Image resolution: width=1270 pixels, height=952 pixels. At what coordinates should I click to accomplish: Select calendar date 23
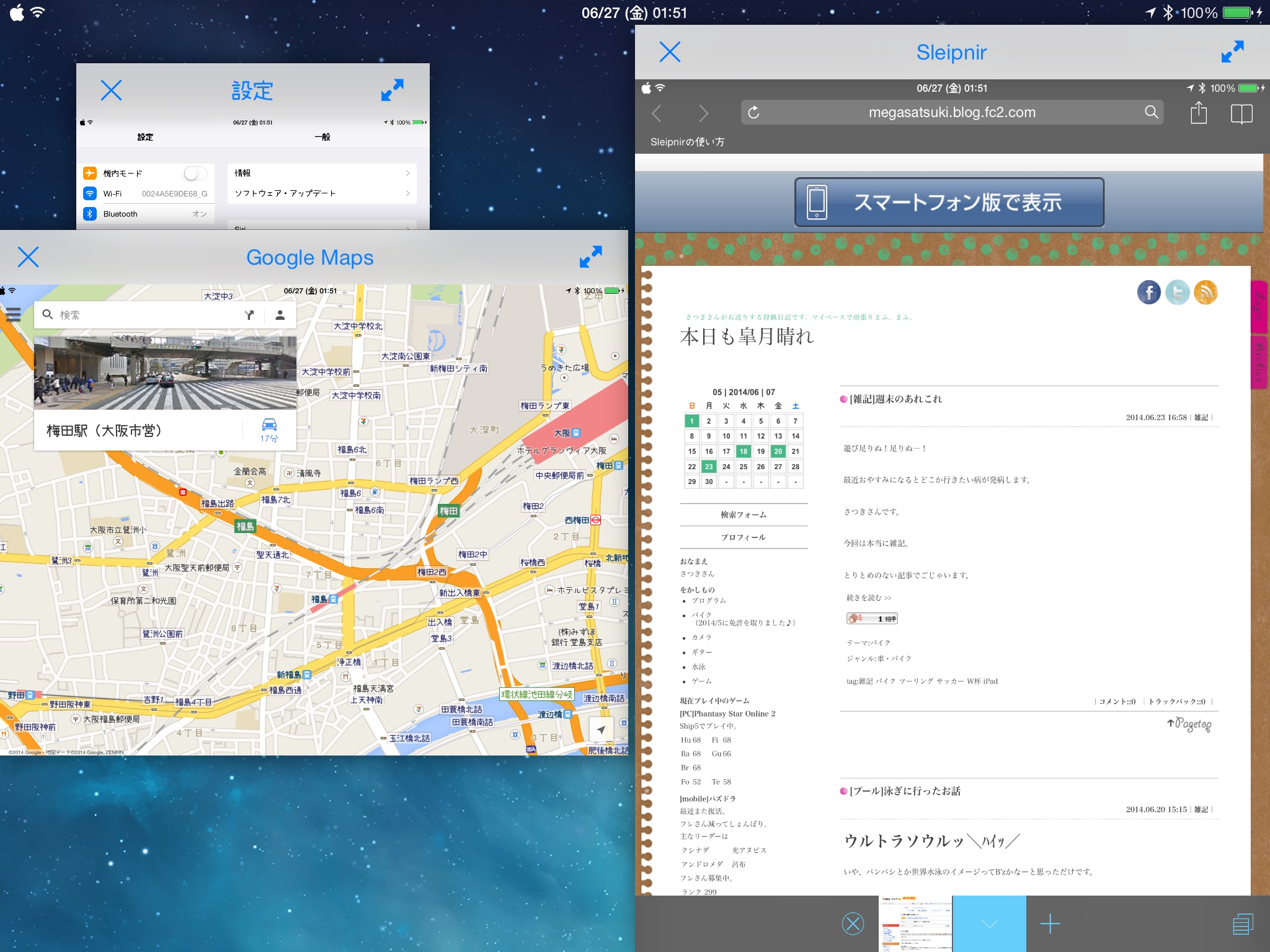tap(709, 466)
